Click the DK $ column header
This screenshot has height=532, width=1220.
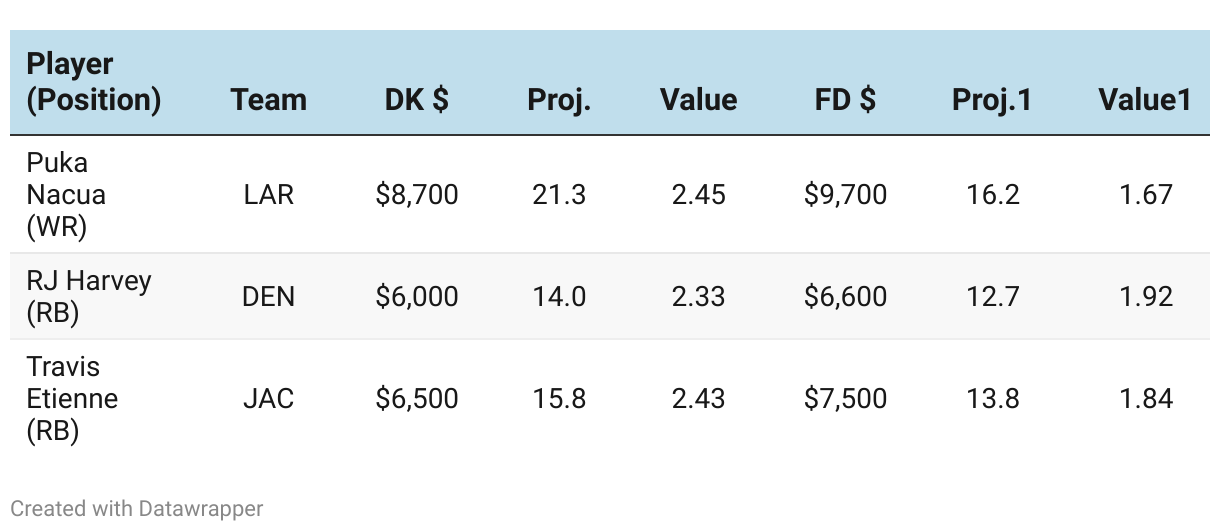[416, 100]
